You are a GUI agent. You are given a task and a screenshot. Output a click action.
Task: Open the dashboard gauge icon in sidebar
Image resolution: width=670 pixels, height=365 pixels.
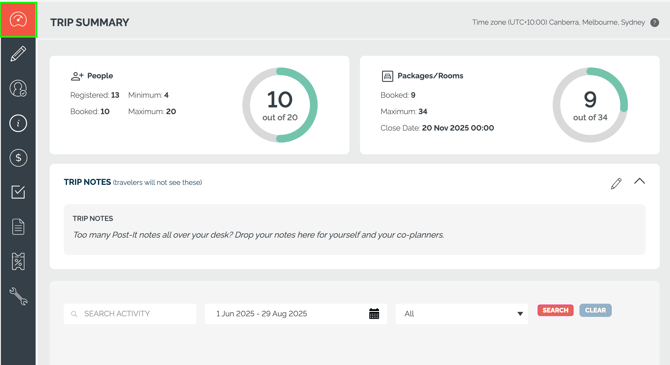[18, 20]
